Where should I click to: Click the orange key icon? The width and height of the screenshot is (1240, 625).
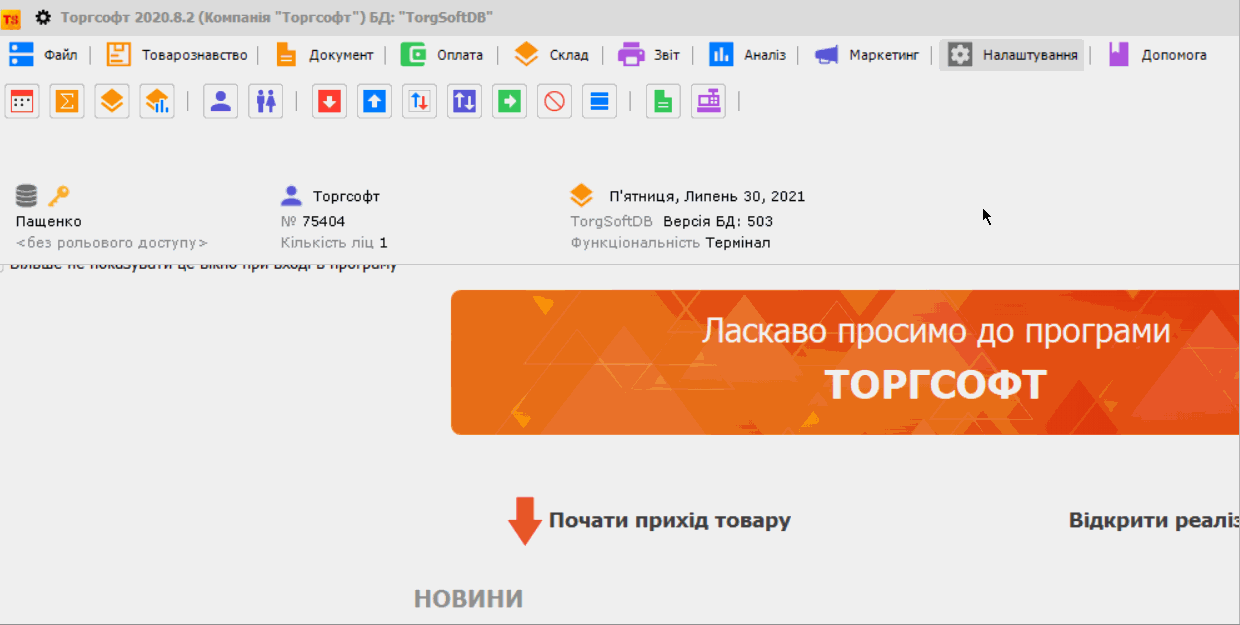pos(58,196)
